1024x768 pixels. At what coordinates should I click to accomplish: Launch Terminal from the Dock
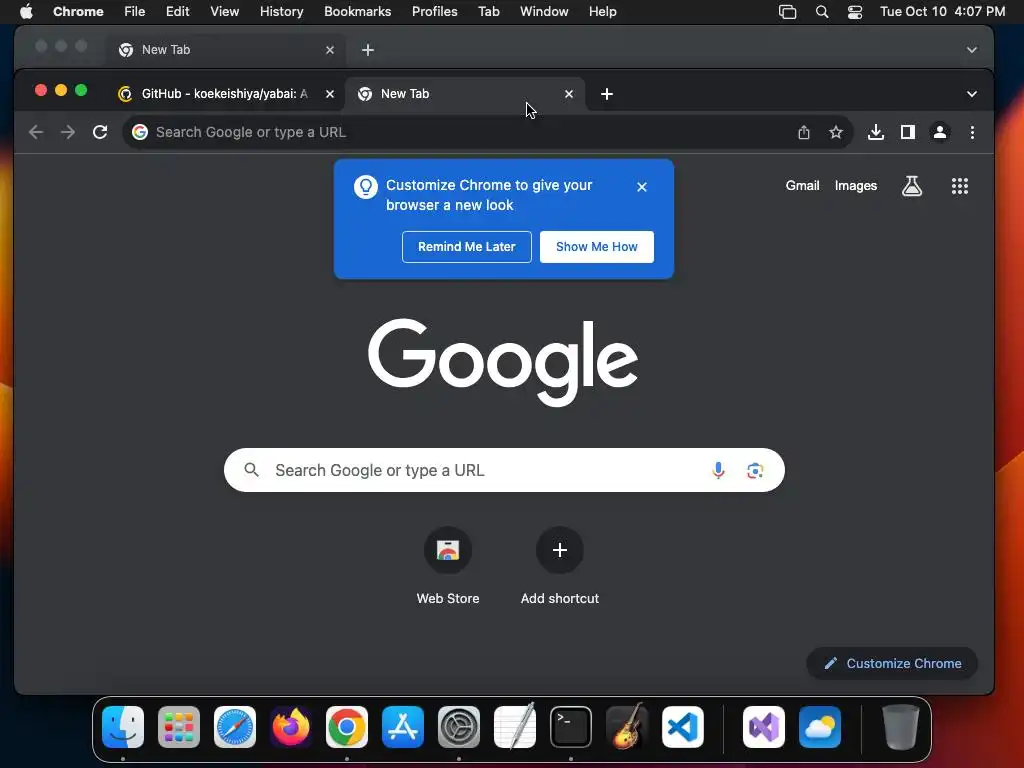571,727
